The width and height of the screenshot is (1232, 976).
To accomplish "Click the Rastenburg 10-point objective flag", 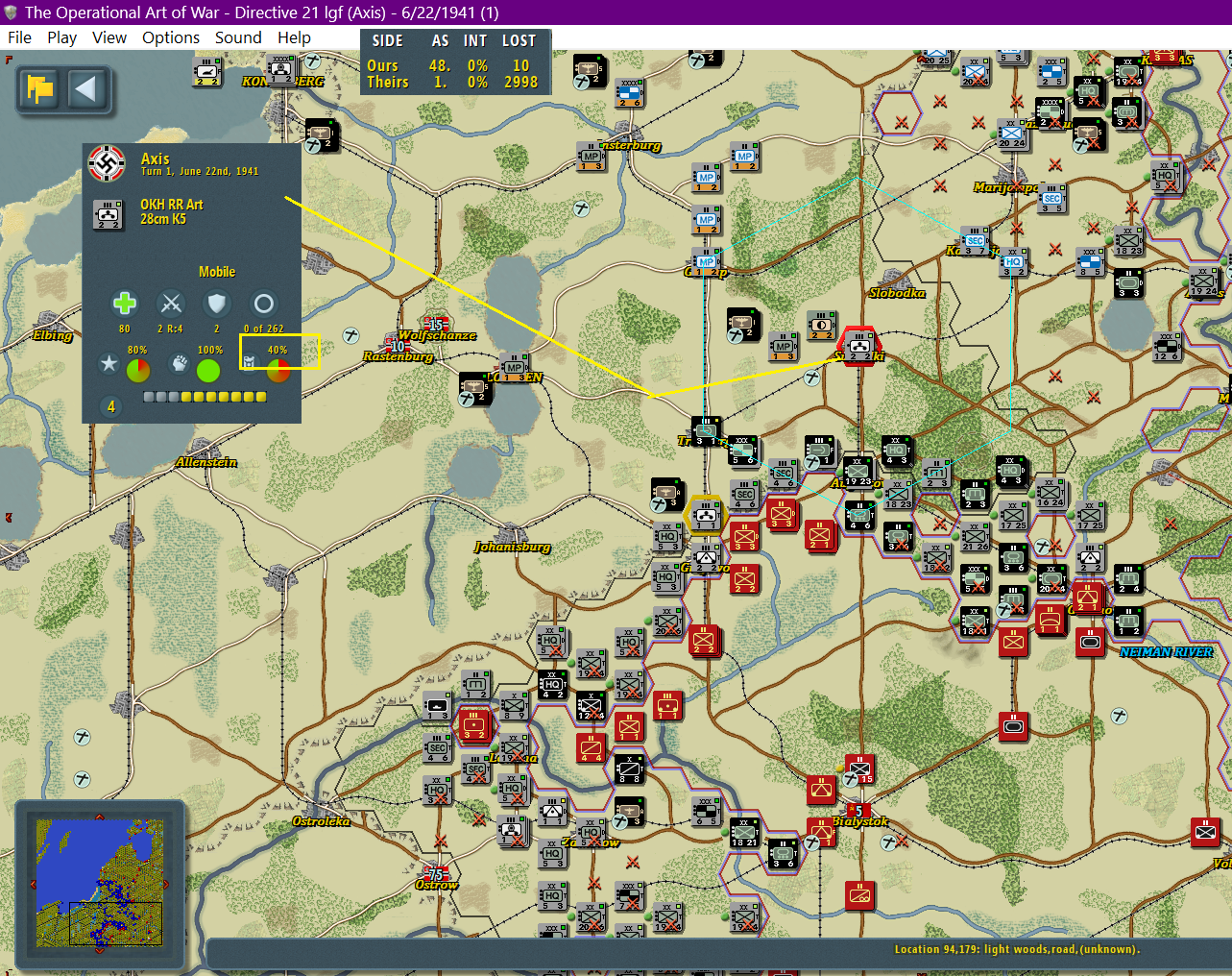I will coord(398,345).
